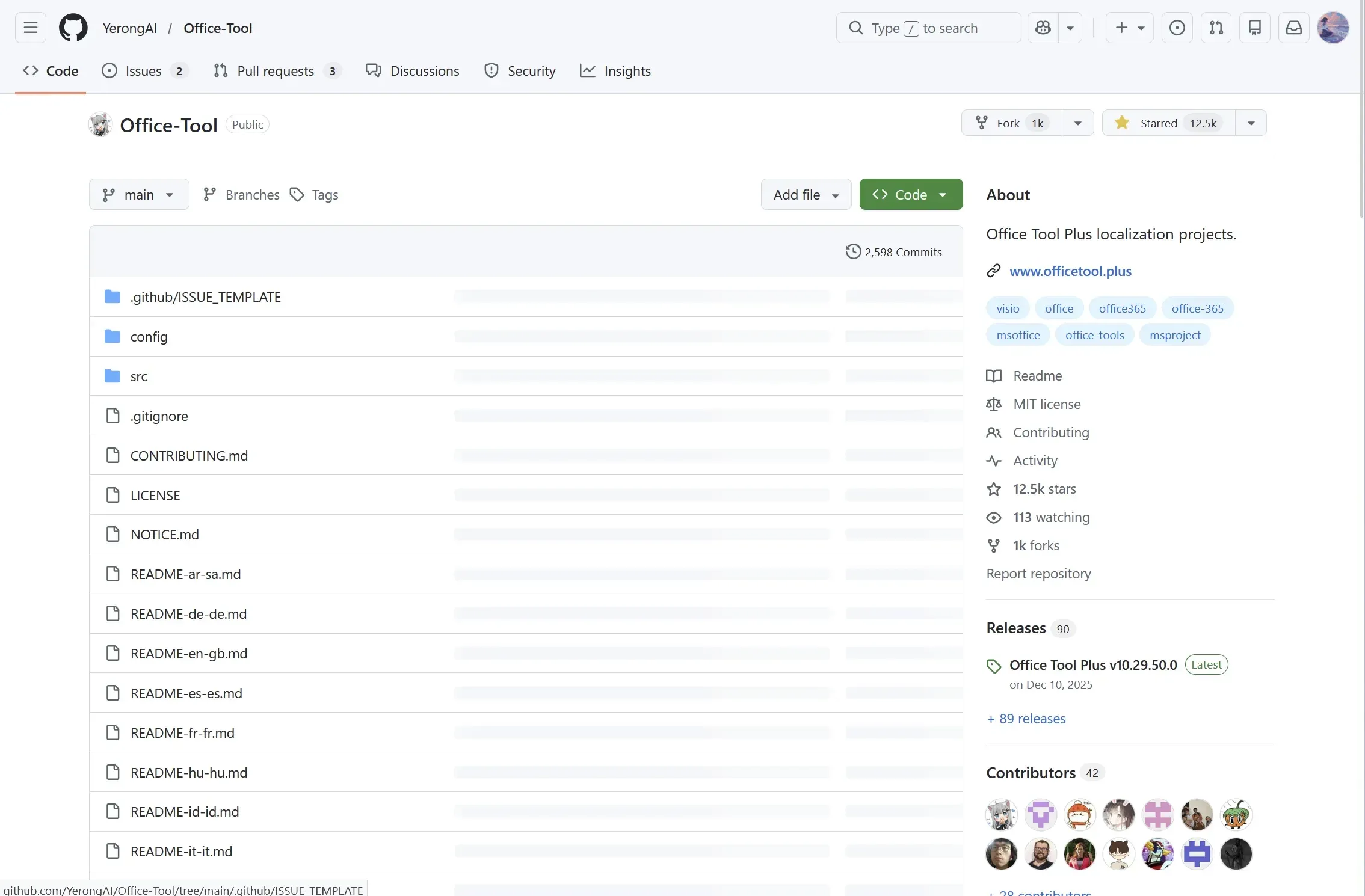Open the green Code dropdown button
This screenshot has height=896, width=1365.
coord(911,194)
